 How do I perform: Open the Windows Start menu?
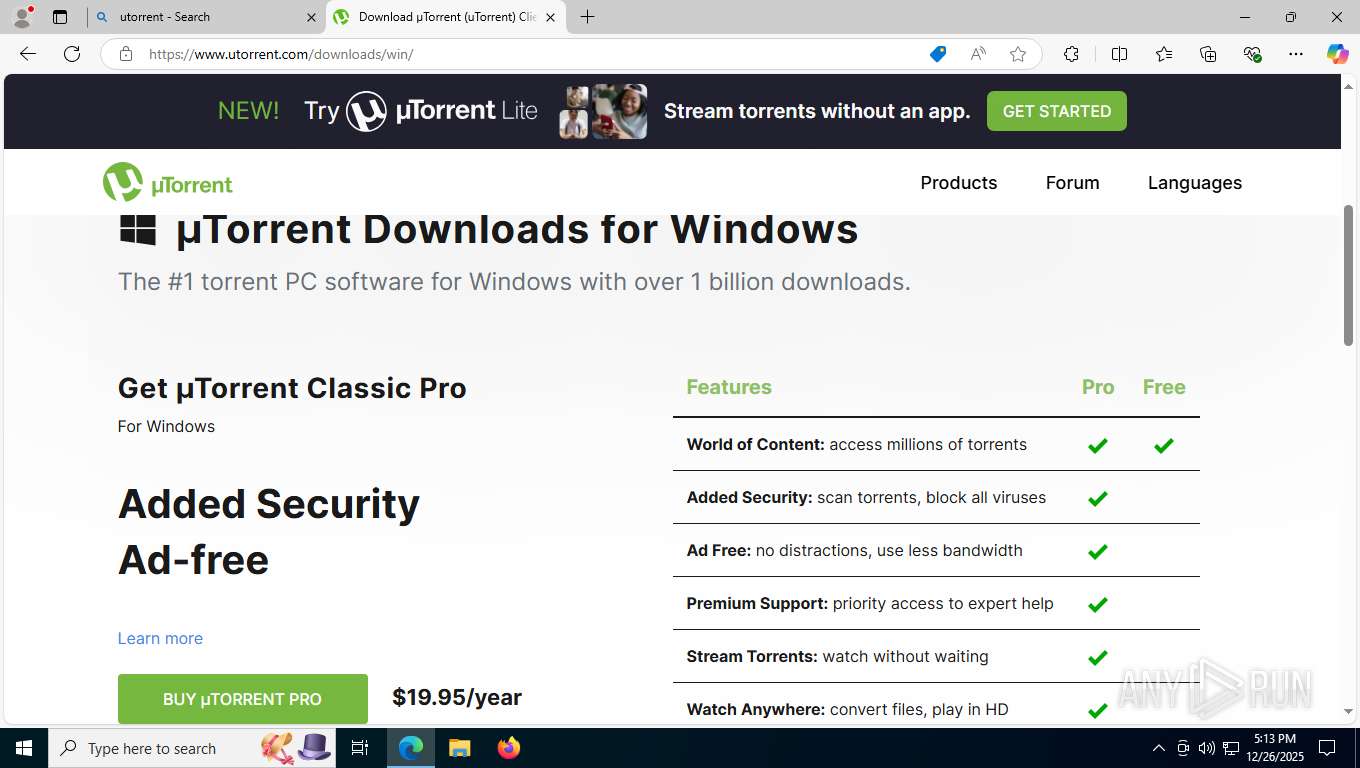[23, 748]
